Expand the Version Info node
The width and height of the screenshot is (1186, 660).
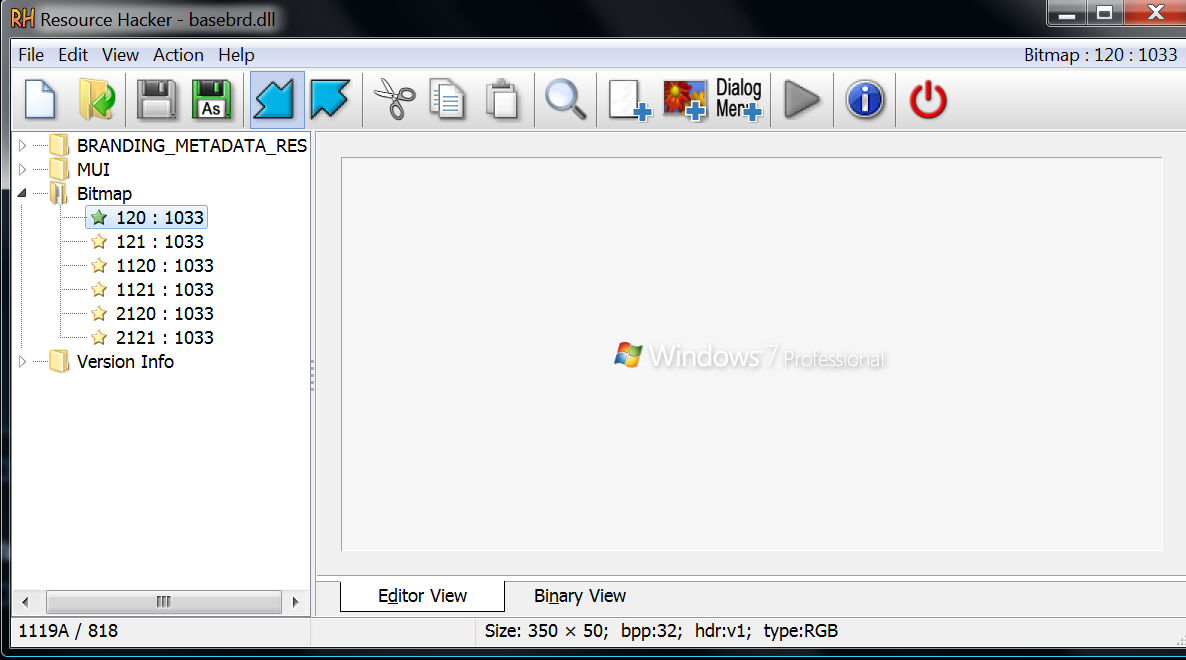(x=23, y=361)
